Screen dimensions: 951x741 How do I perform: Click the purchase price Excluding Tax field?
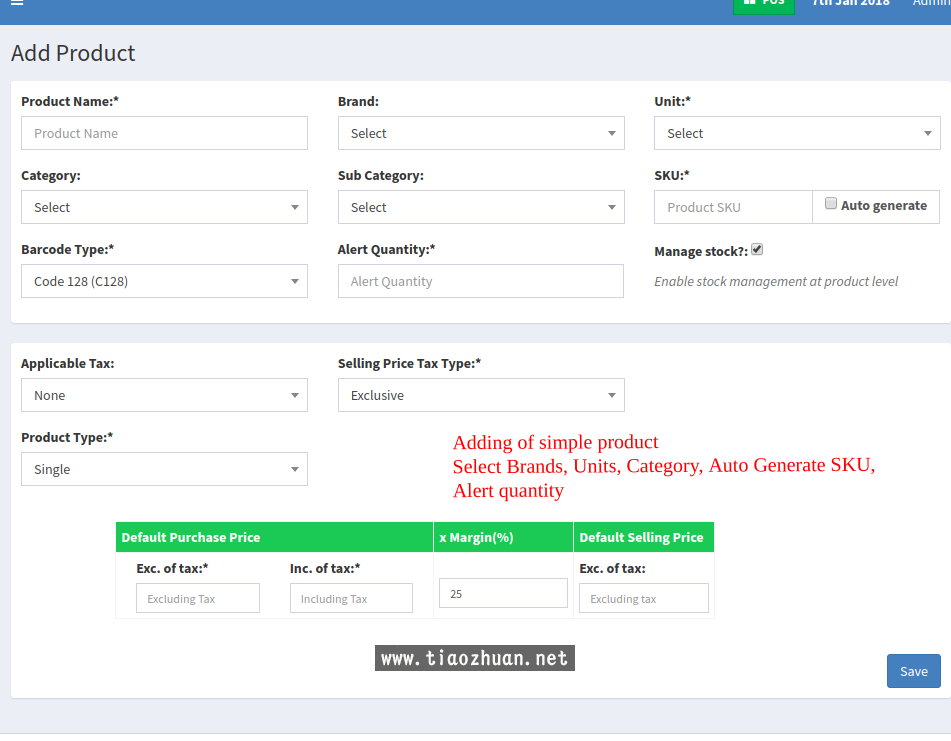pyautogui.click(x=198, y=599)
